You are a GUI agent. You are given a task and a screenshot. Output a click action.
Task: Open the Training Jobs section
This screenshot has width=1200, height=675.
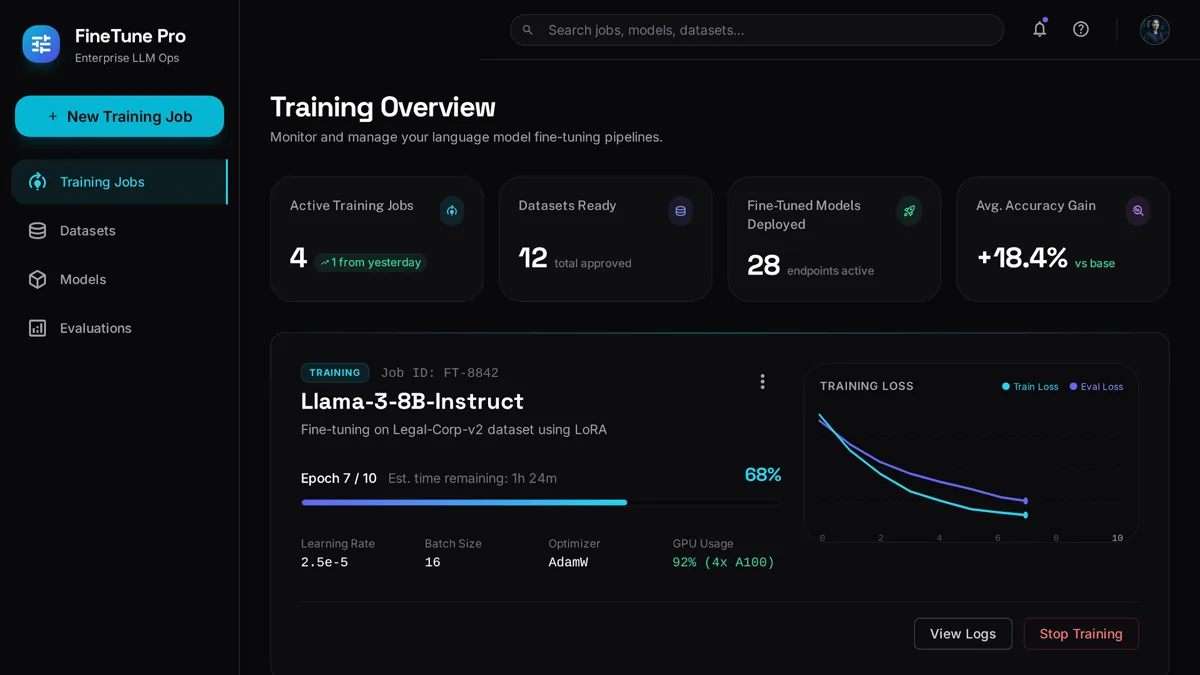pos(119,182)
